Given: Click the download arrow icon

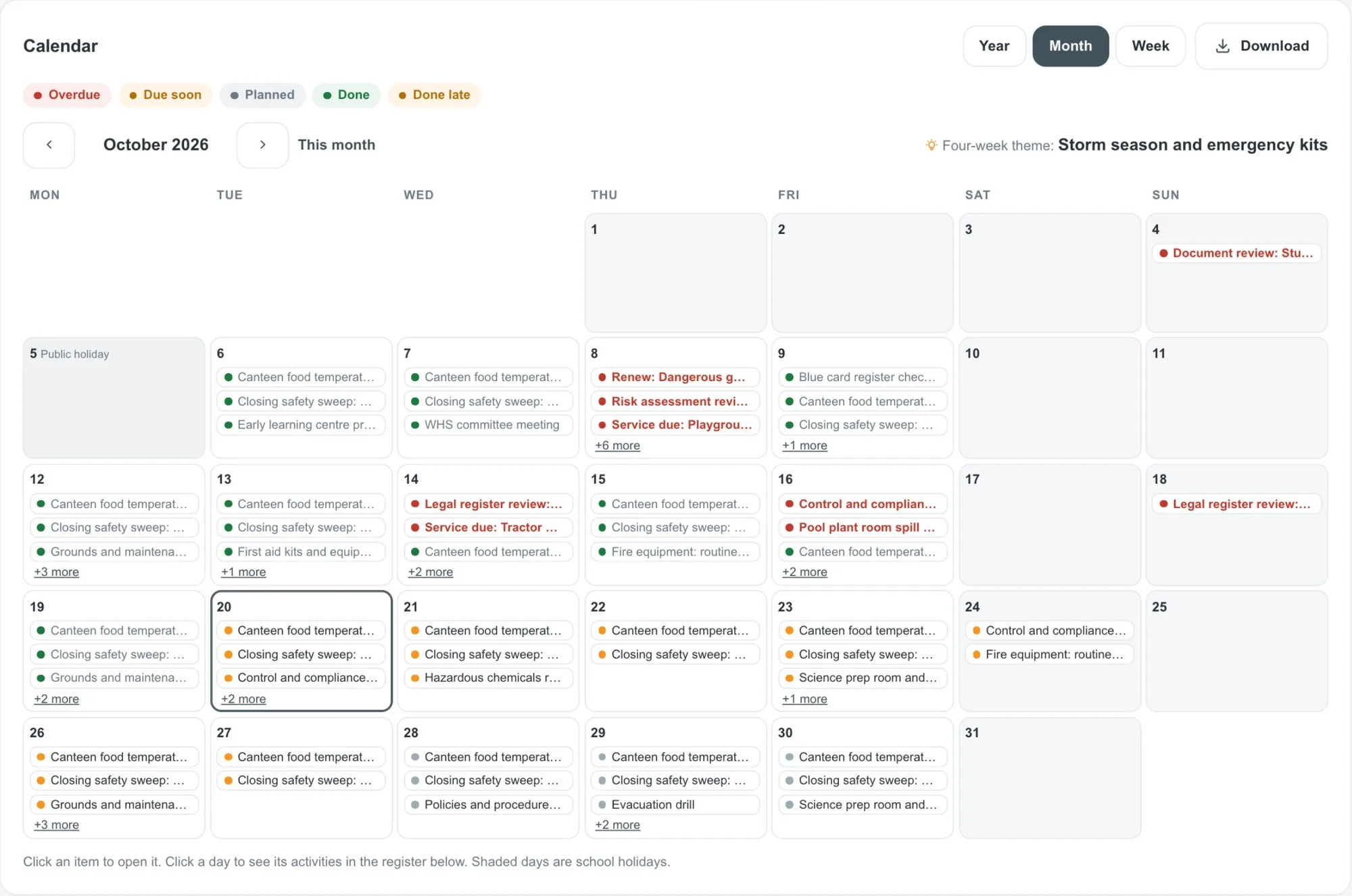Looking at the screenshot, I should tap(1222, 46).
